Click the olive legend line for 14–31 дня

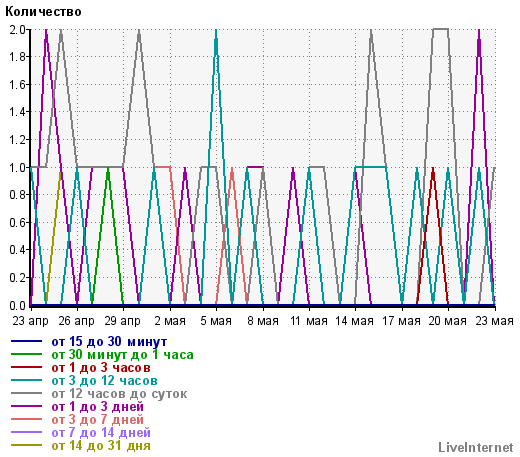click(26, 445)
